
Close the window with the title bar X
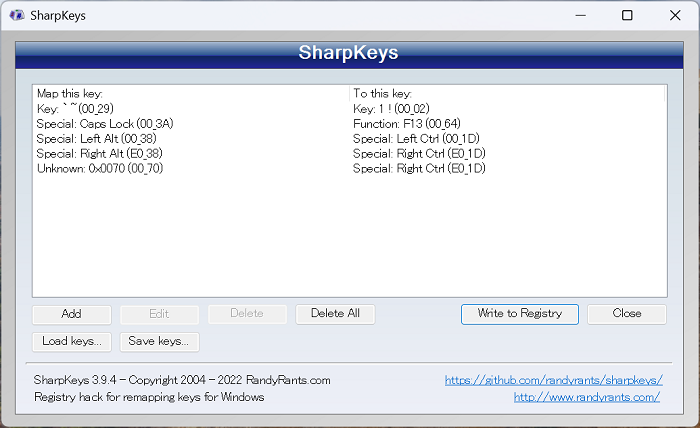(x=675, y=15)
